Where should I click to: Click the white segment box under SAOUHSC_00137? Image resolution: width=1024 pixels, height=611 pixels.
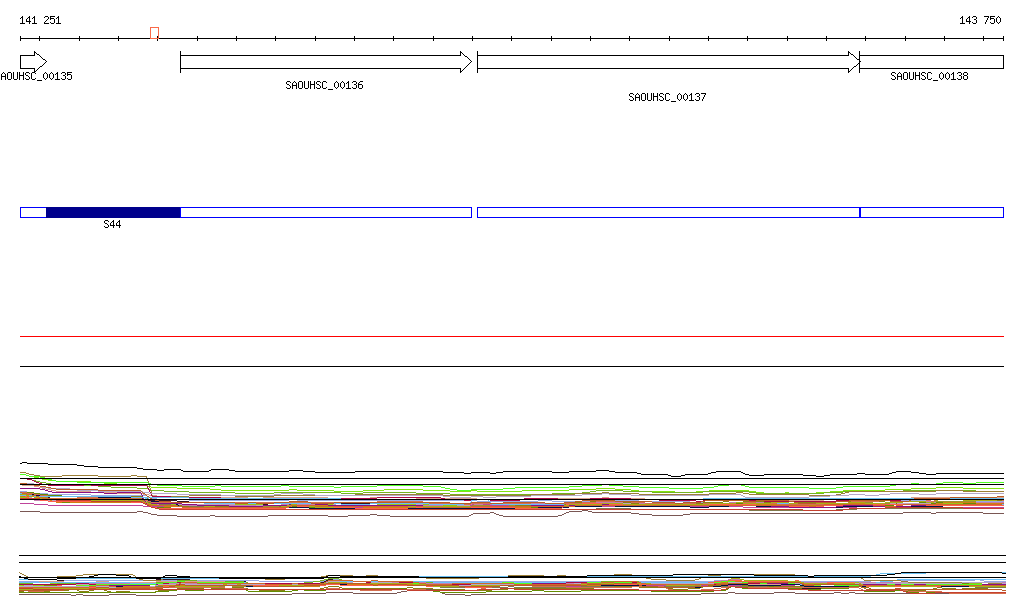(667, 212)
